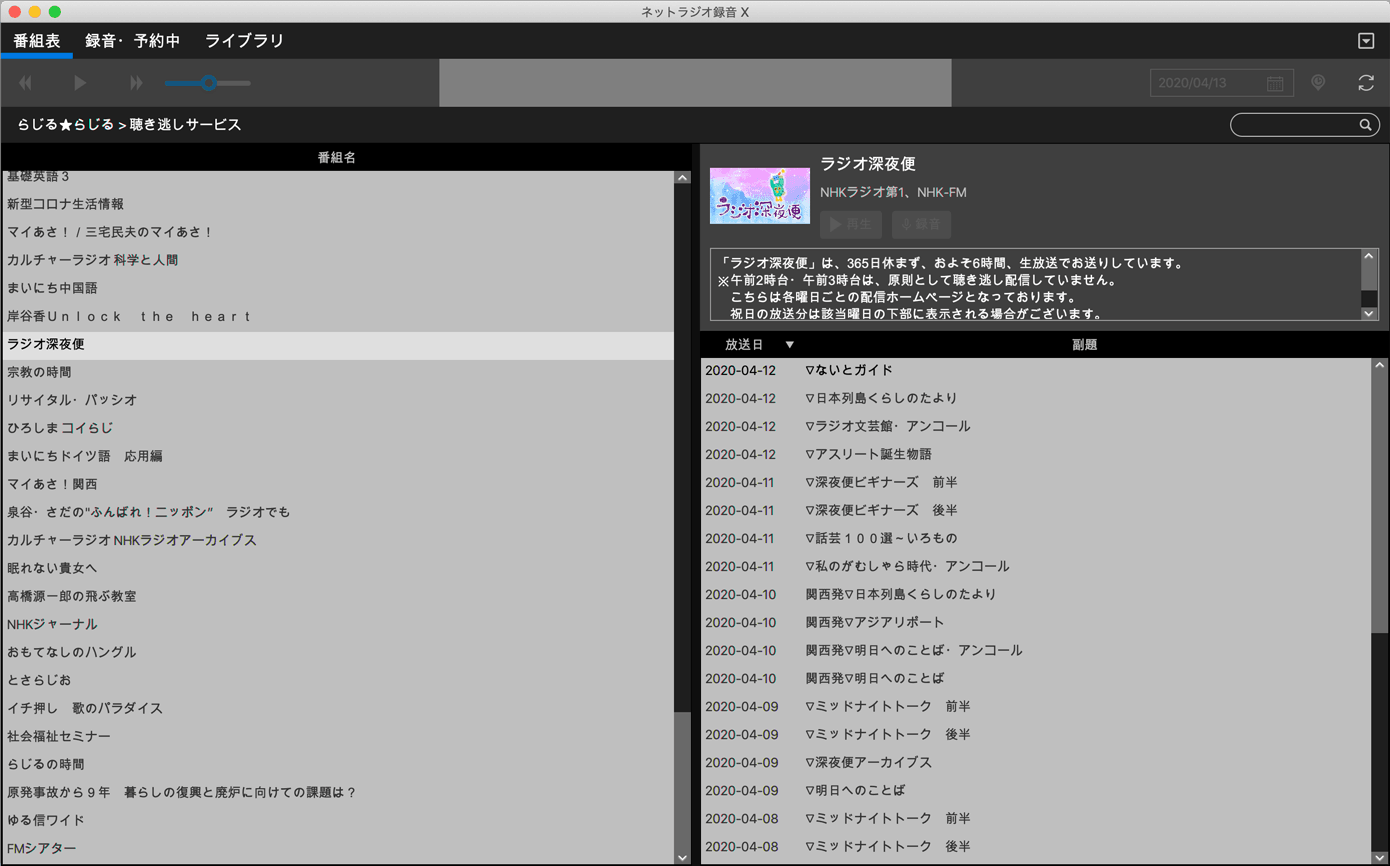Click the 録音 record button
This screenshot has height=866, width=1390.
pyautogui.click(x=920, y=225)
